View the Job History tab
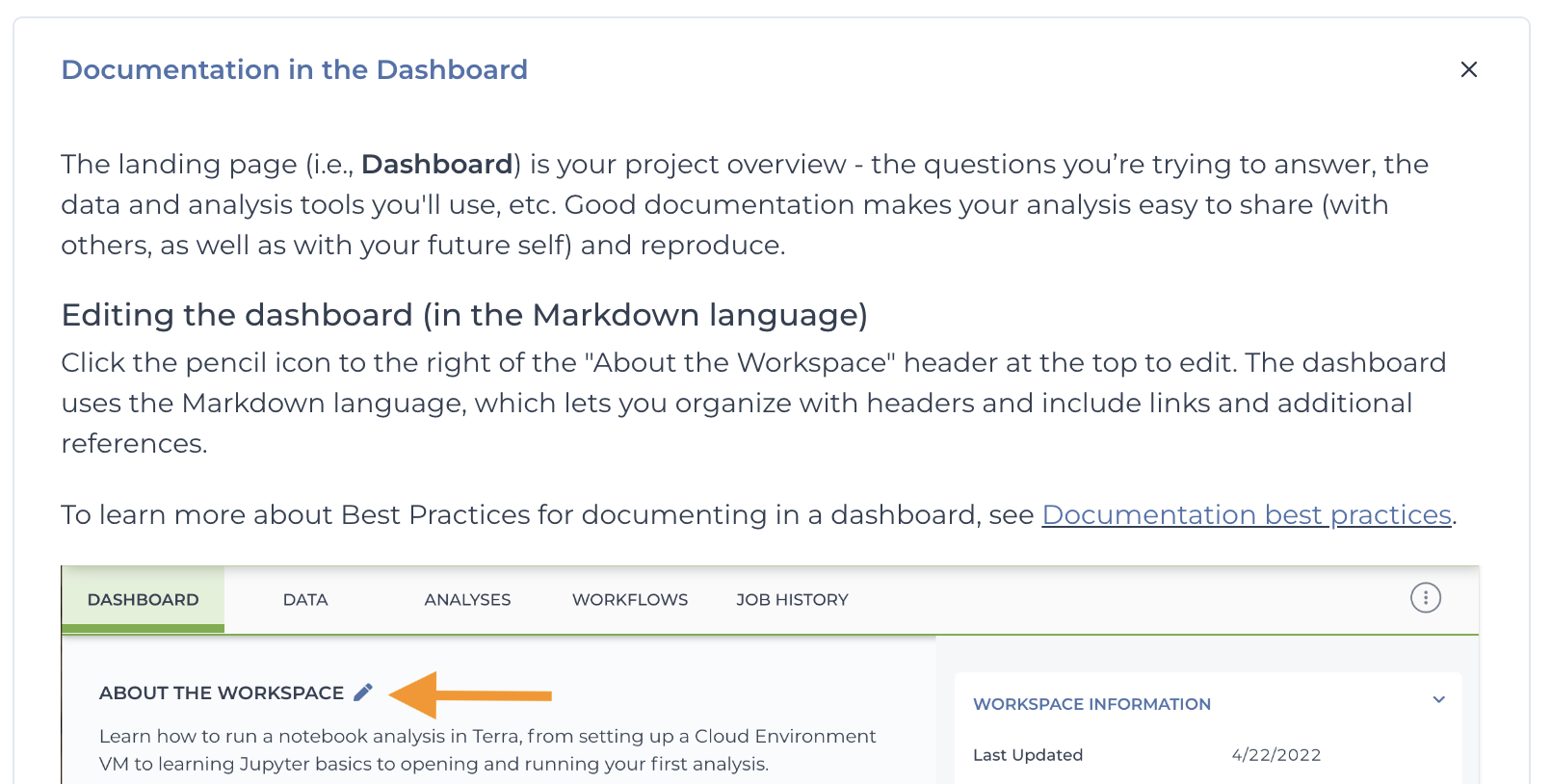Viewport: 1551px width, 784px height. pos(791,599)
